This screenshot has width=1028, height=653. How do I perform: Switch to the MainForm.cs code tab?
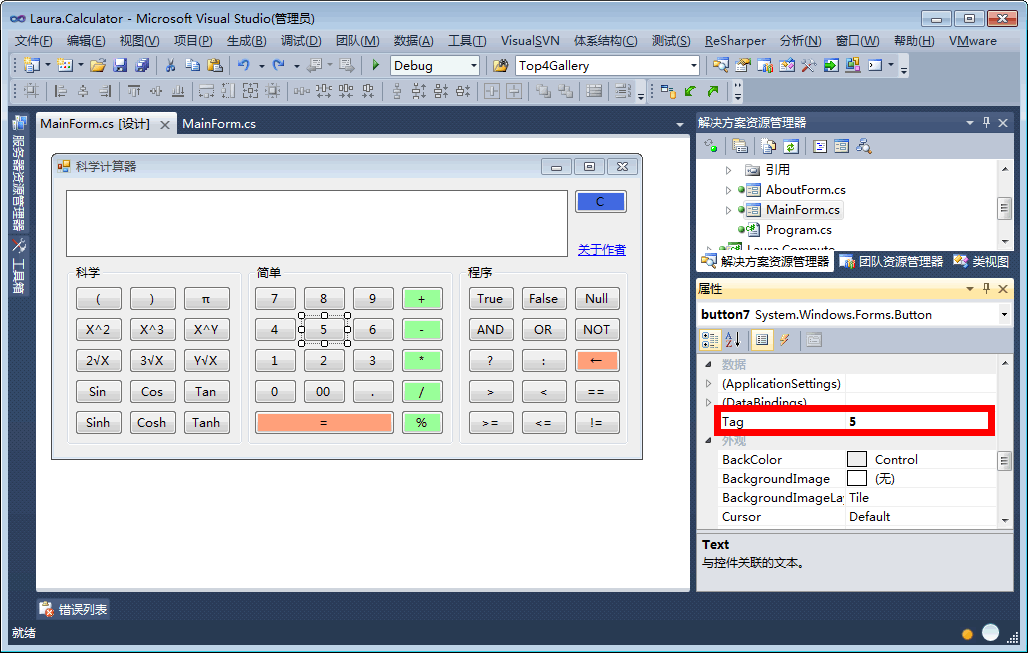point(219,124)
